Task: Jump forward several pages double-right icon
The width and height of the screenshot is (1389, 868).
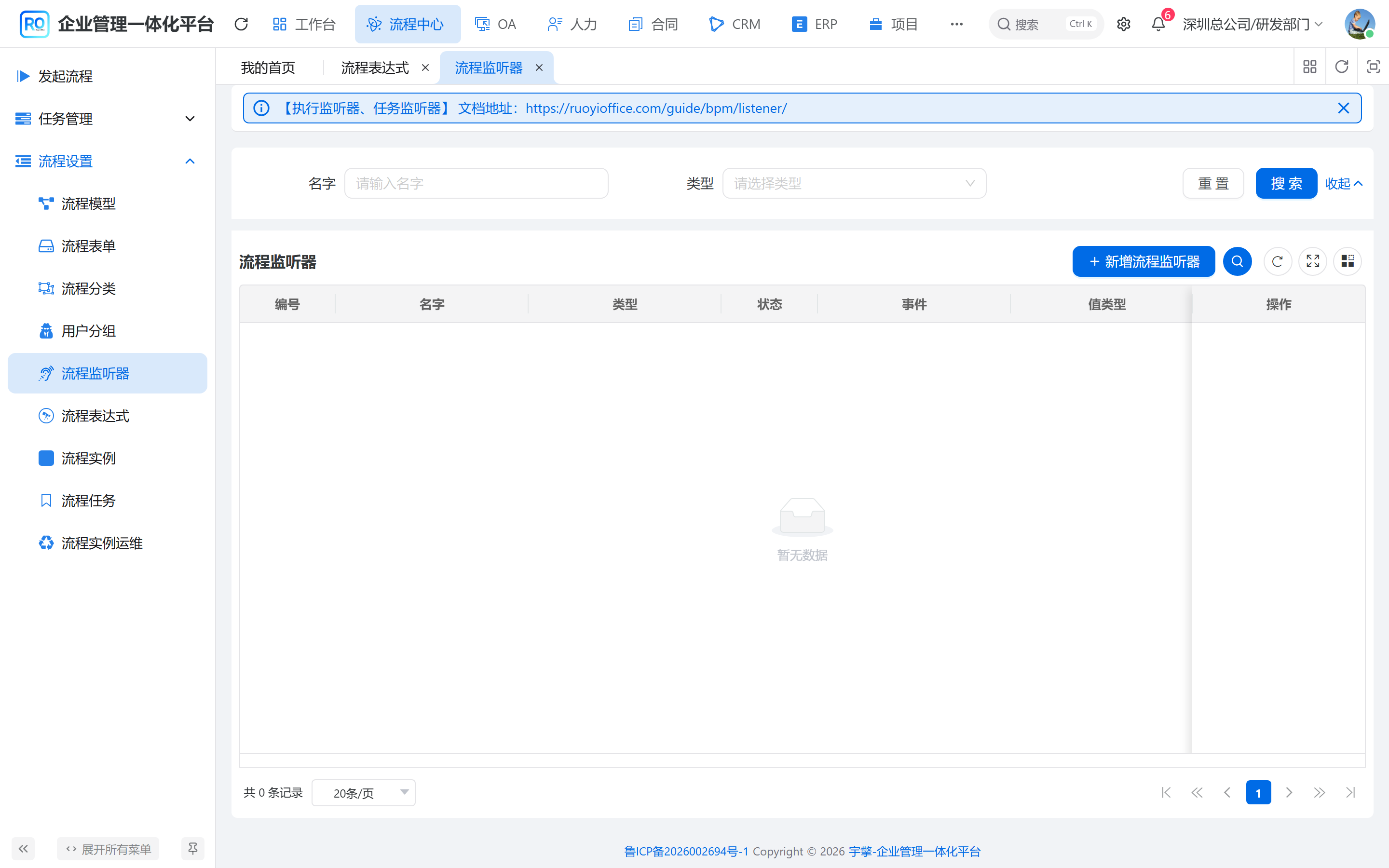Action: (1320, 792)
